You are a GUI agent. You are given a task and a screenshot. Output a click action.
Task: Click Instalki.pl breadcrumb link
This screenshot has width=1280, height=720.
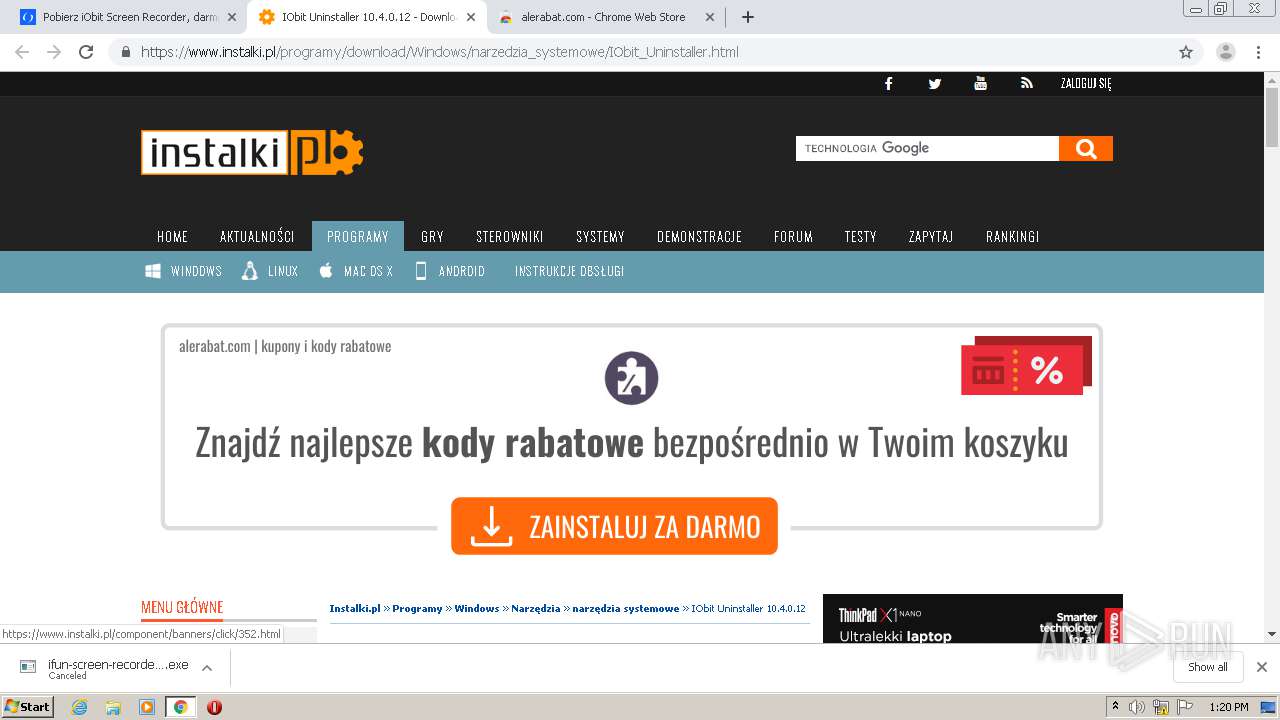(355, 608)
